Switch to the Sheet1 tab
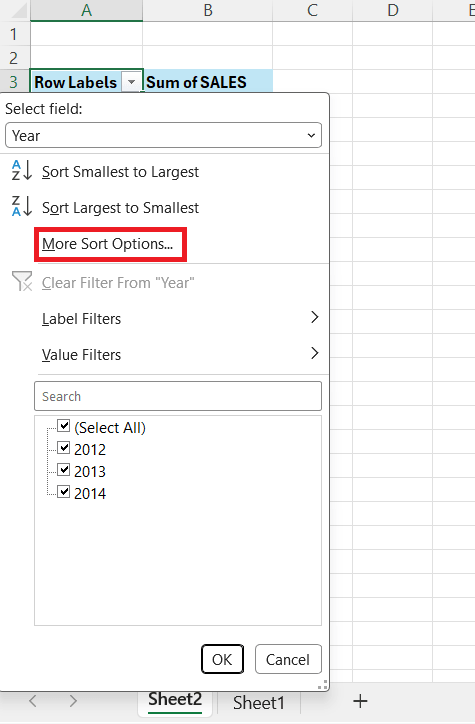 point(259,703)
